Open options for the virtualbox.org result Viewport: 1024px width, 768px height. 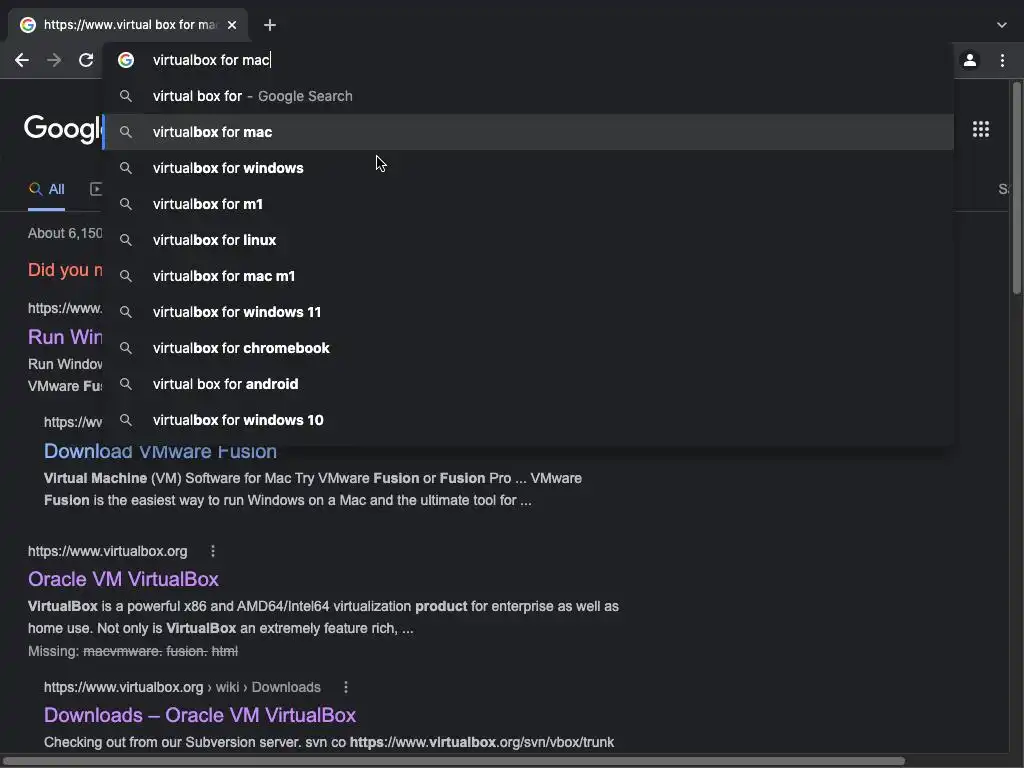(213, 551)
